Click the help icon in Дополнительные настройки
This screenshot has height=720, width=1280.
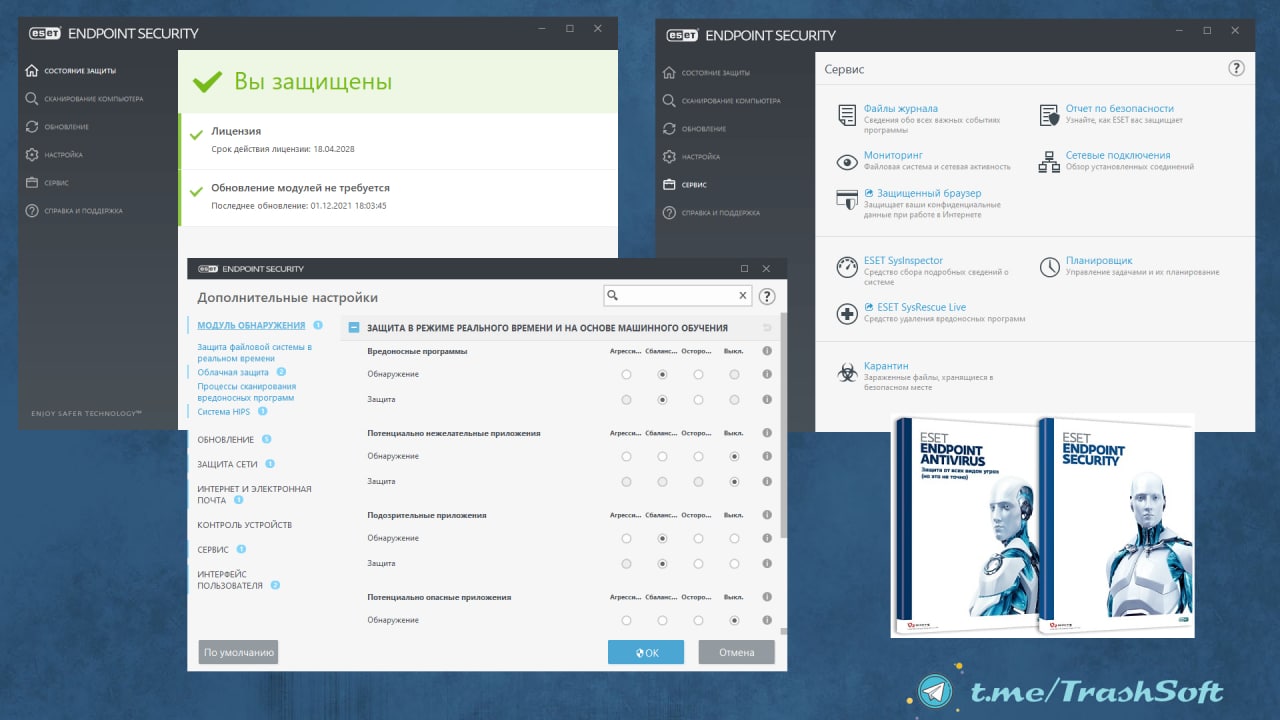[767, 296]
